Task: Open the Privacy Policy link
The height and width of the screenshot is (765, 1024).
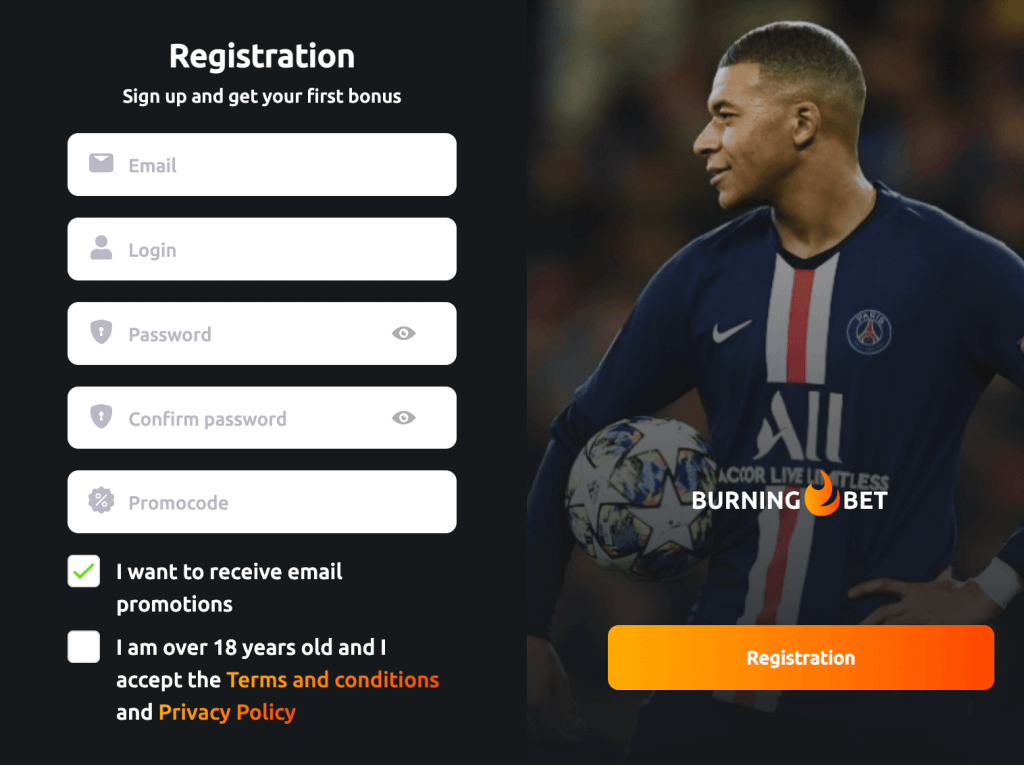Action: point(227,712)
